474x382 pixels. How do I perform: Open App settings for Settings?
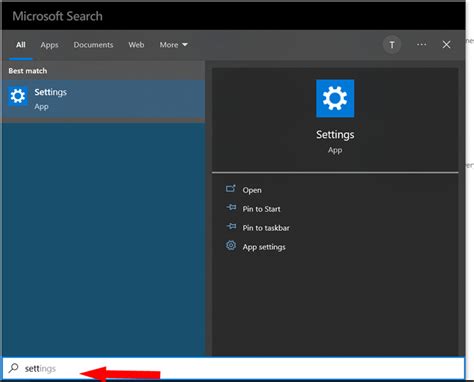click(x=264, y=247)
